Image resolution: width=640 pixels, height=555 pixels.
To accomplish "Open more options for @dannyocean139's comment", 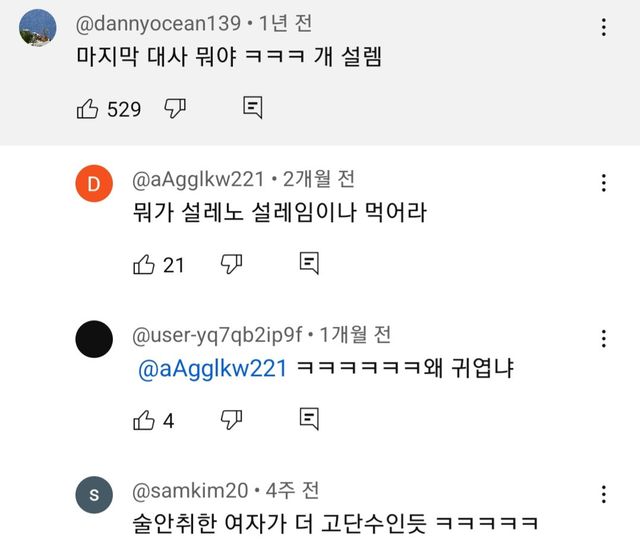I will point(604,27).
